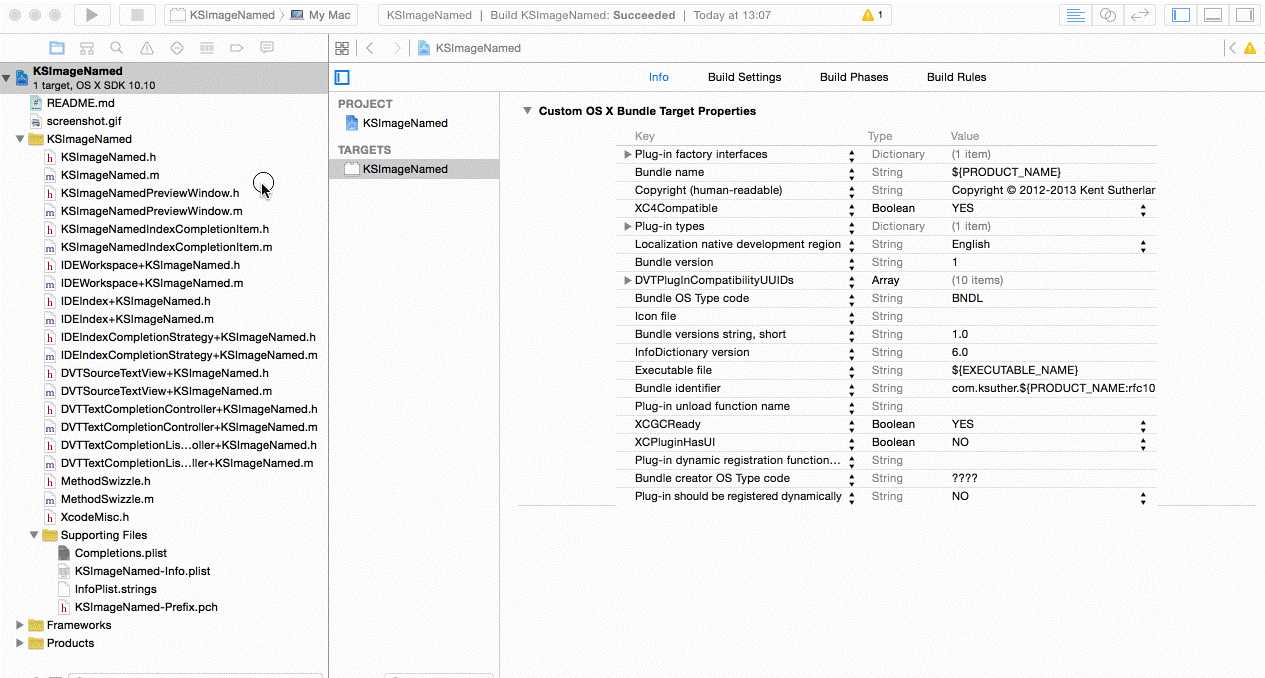Expand the Products group

[20, 643]
